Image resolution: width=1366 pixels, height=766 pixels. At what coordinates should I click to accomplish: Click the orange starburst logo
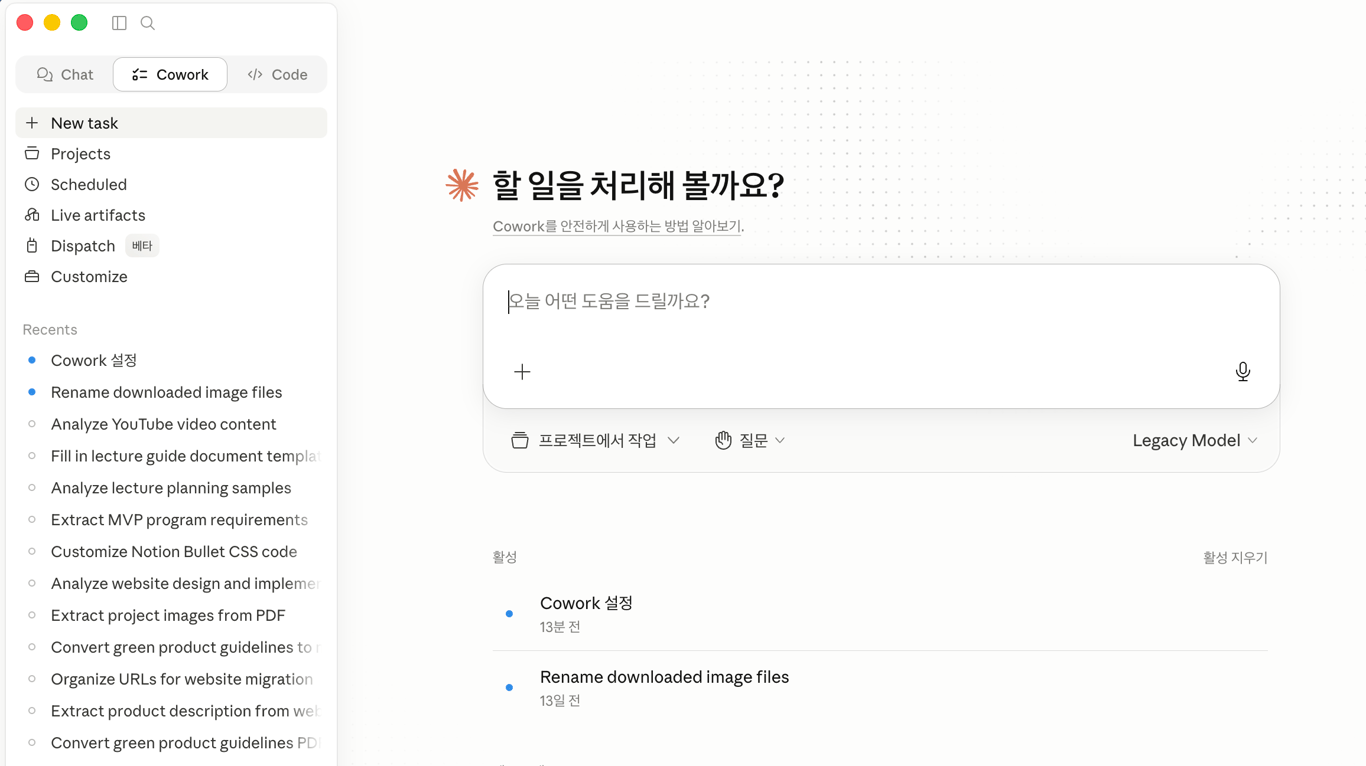point(462,185)
